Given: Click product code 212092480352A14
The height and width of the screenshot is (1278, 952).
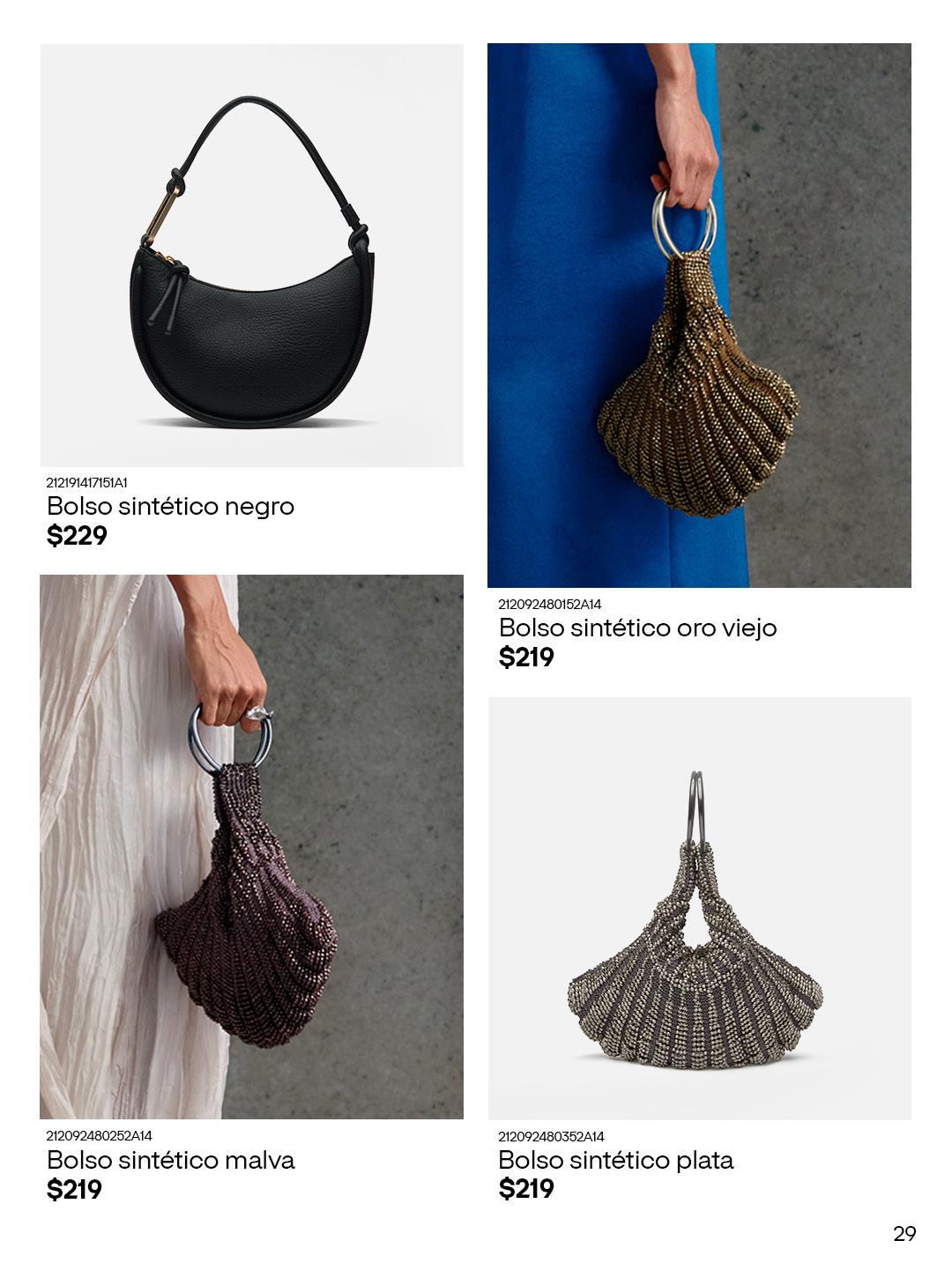Looking at the screenshot, I should [x=551, y=1137].
